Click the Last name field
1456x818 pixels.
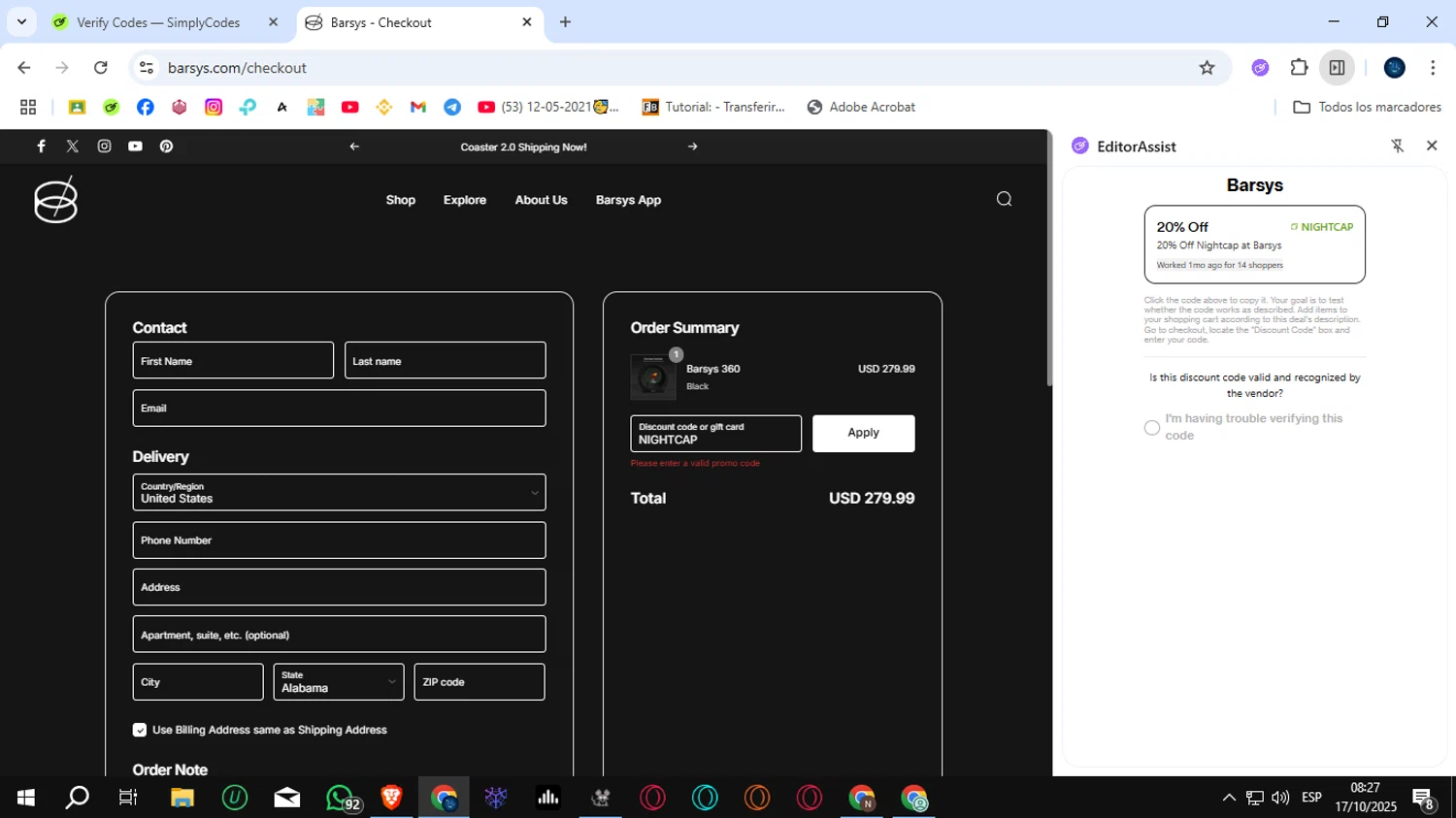coord(445,360)
